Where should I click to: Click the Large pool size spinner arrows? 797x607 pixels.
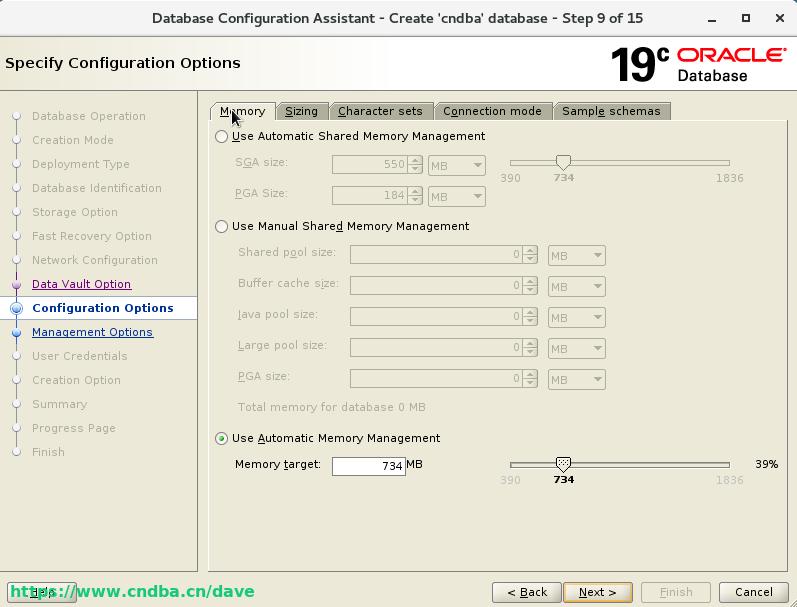pyautogui.click(x=530, y=348)
